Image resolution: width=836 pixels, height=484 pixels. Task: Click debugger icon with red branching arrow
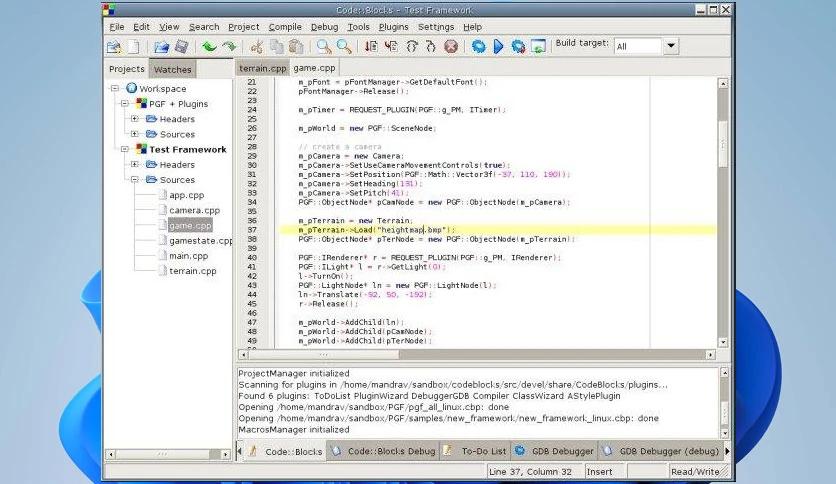pos(391,47)
